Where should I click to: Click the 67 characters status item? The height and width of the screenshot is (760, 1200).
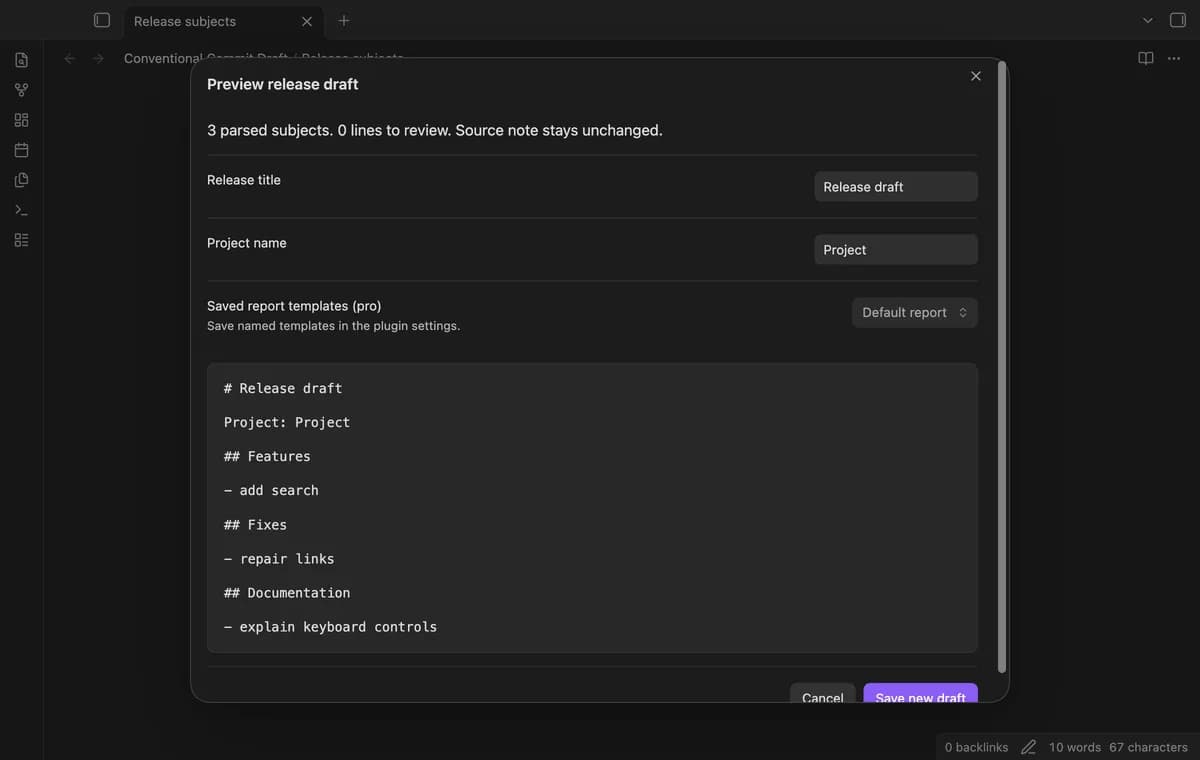pos(1149,747)
